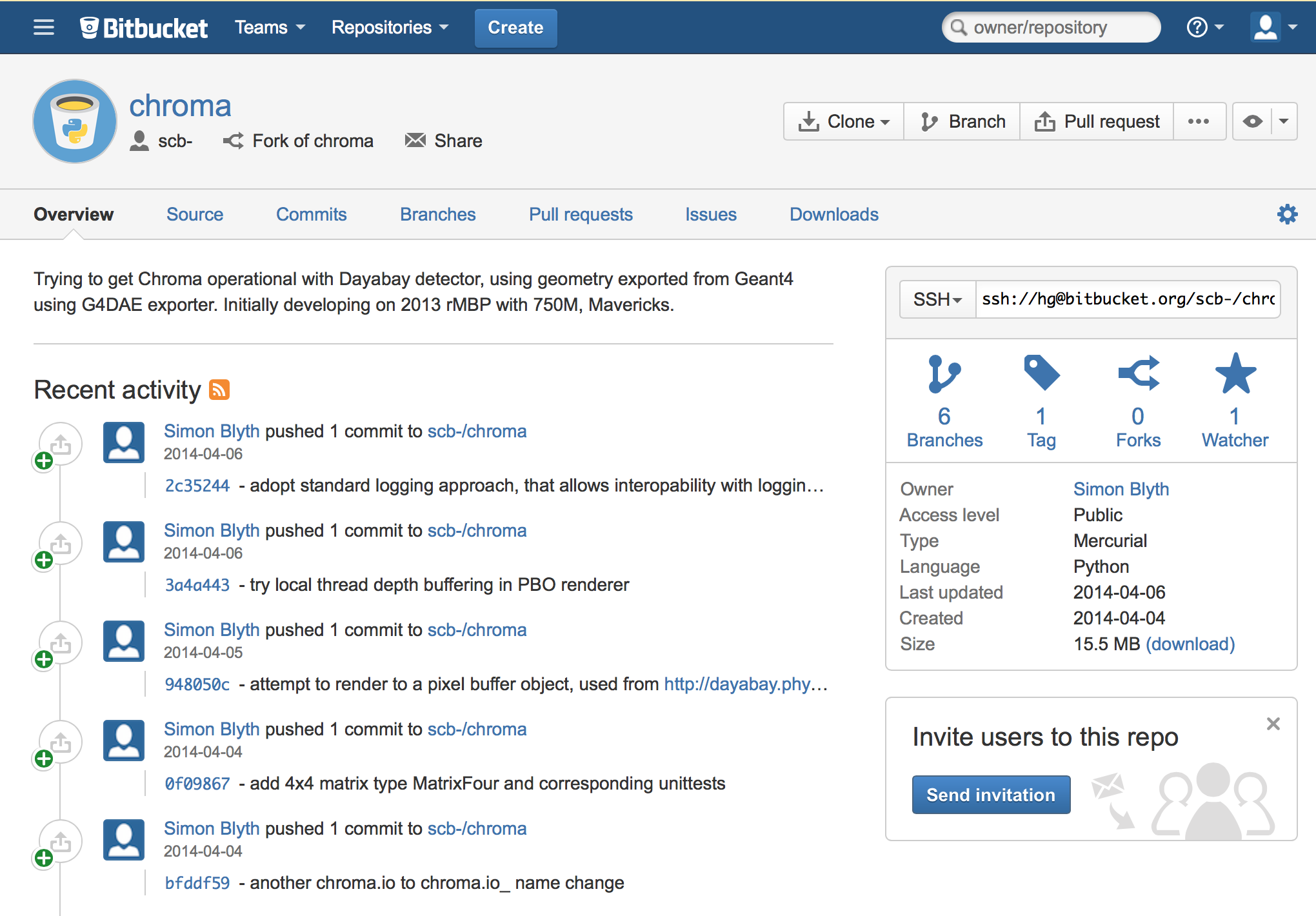Image resolution: width=1316 pixels, height=916 pixels.
Task: Switch to the Commits tab
Action: [312, 214]
